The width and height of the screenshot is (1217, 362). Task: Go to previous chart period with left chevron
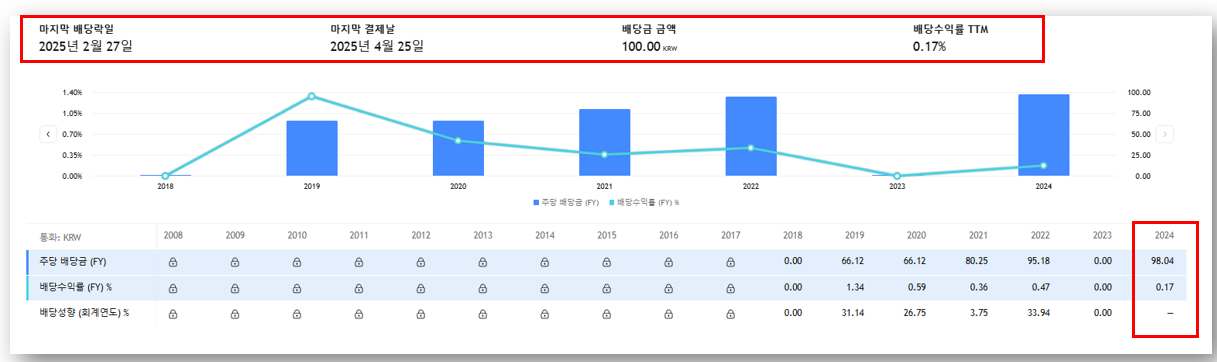coord(47,133)
